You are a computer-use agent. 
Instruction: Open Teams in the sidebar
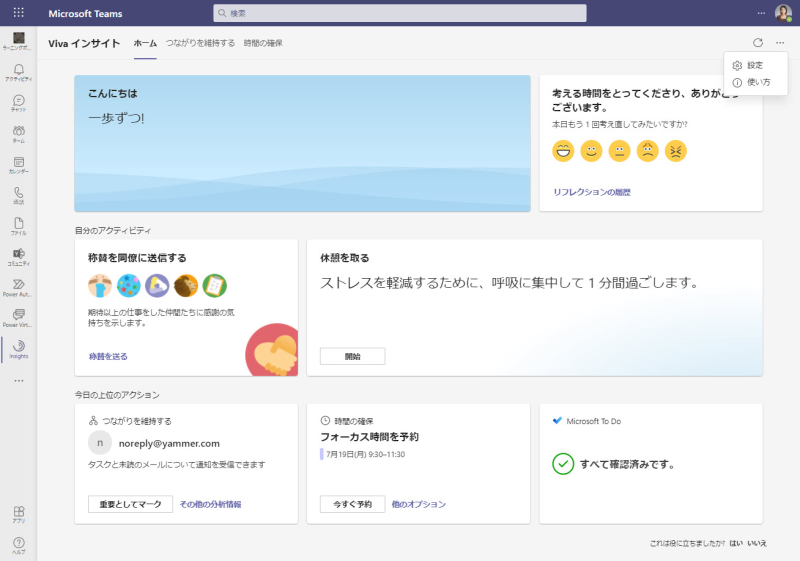(x=18, y=134)
